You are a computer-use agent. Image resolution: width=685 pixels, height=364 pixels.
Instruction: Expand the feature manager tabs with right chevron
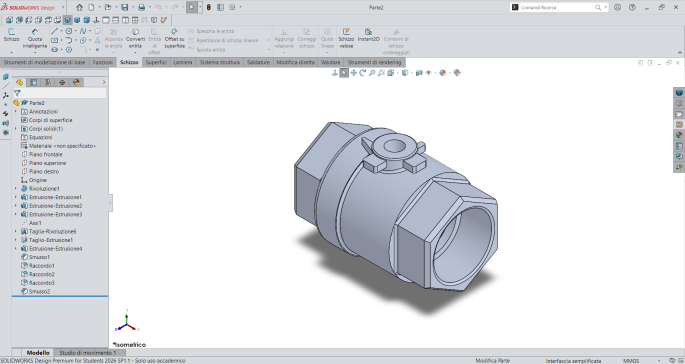(104, 82)
